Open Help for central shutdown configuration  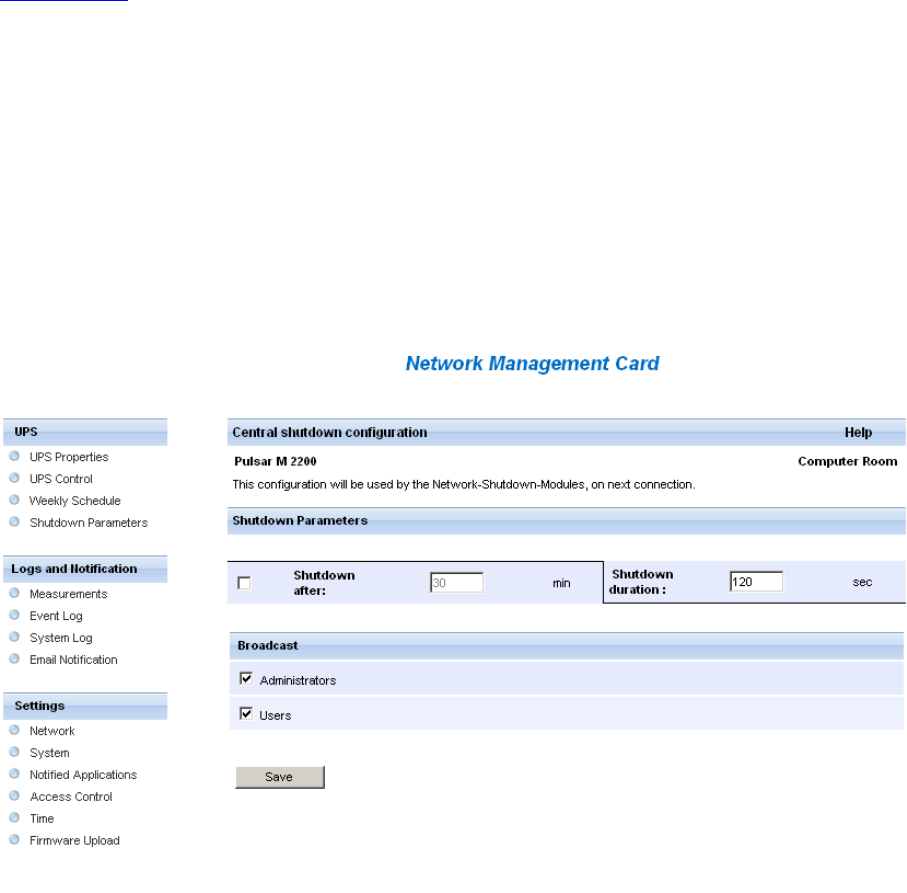(858, 433)
